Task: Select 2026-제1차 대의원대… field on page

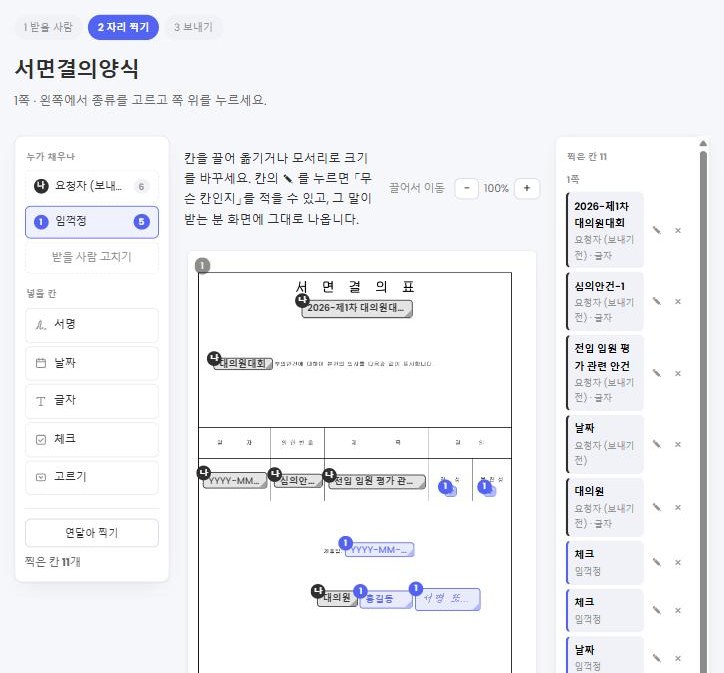Action: (357, 308)
